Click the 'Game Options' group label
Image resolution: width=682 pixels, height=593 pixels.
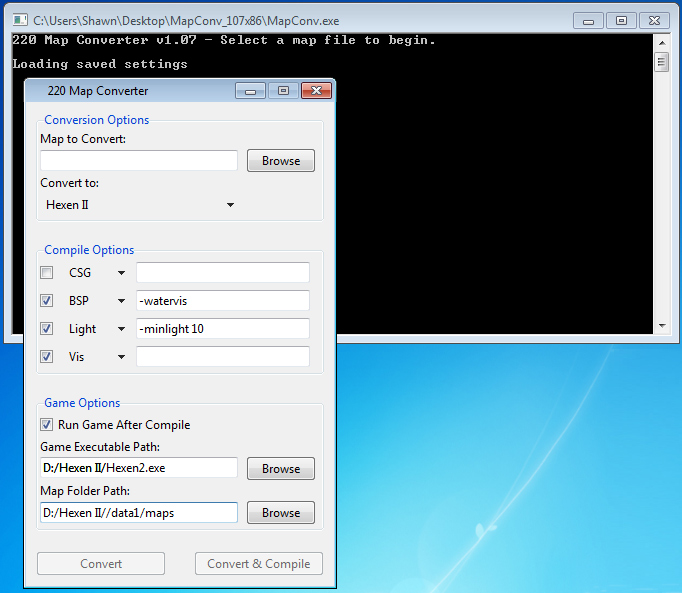tap(82, 403)
